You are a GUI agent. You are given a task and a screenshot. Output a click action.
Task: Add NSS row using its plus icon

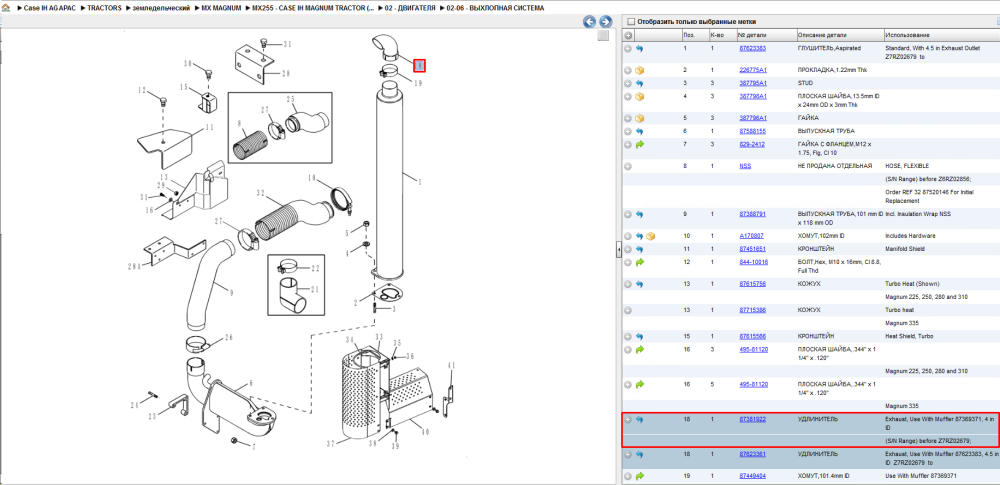point(628,166)
